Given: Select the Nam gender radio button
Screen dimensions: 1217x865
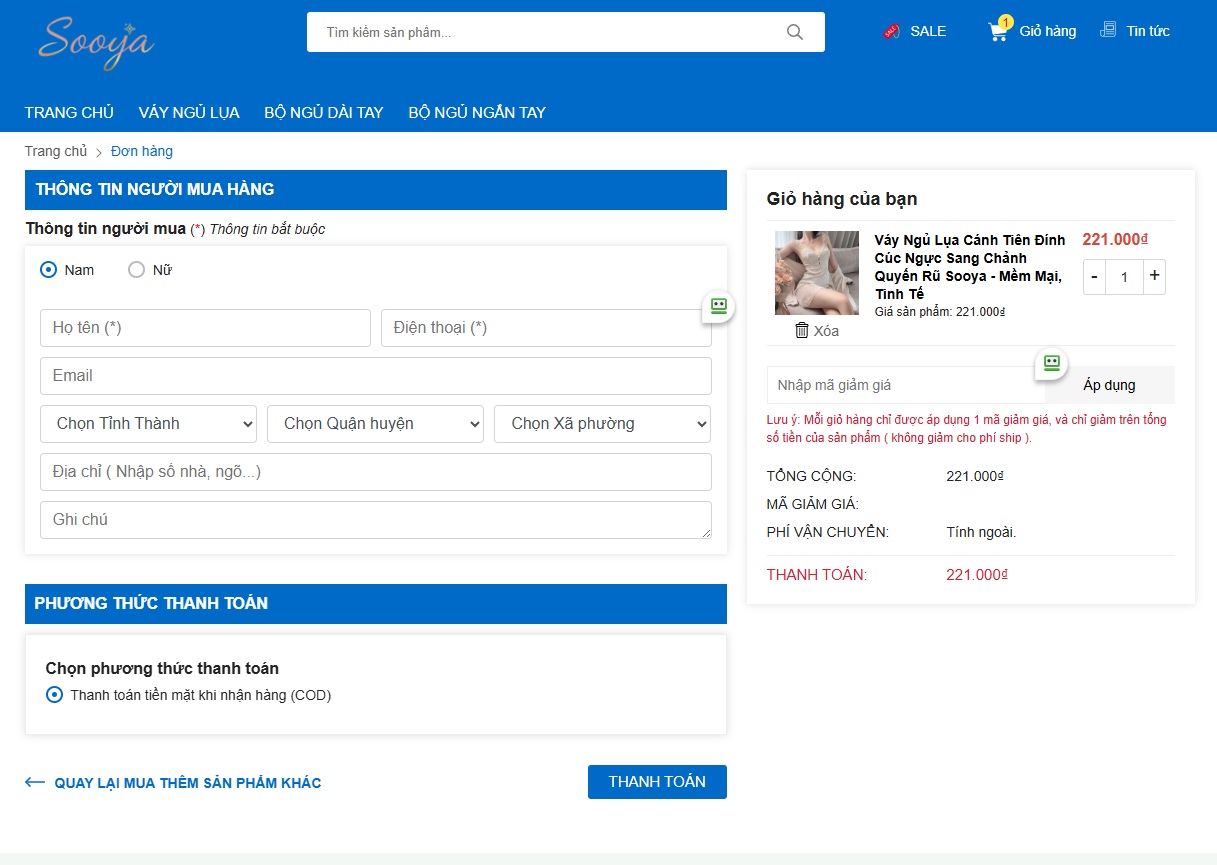Looking at the screenshot, I should coord(48,270).
